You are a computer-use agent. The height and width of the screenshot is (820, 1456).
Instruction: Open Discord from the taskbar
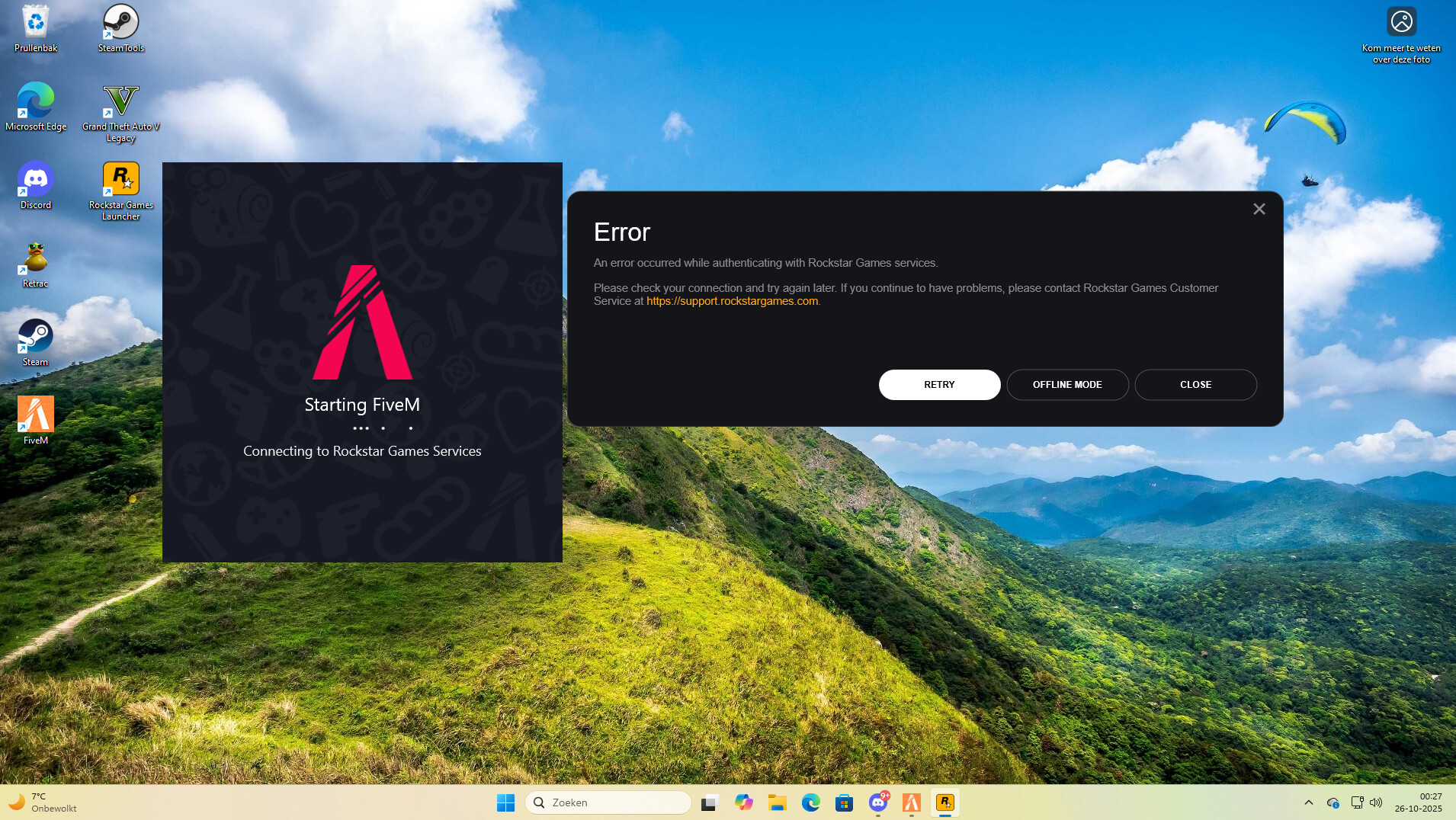878,802
